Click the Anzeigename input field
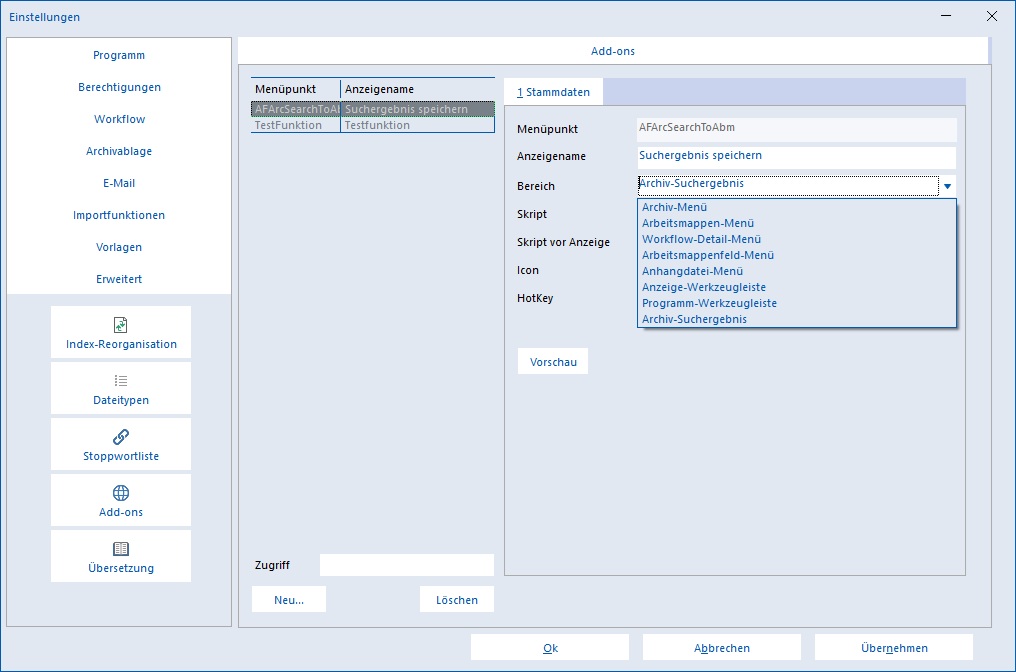Viewport: 1016px width, 672px height. pos(796,157)
